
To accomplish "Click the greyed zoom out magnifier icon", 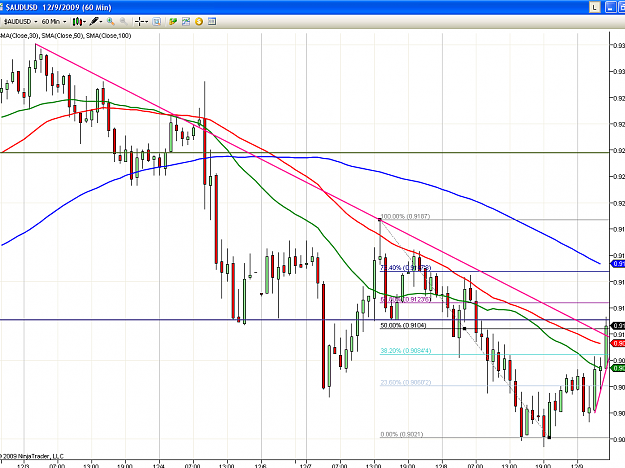I will tap(124, 22).
